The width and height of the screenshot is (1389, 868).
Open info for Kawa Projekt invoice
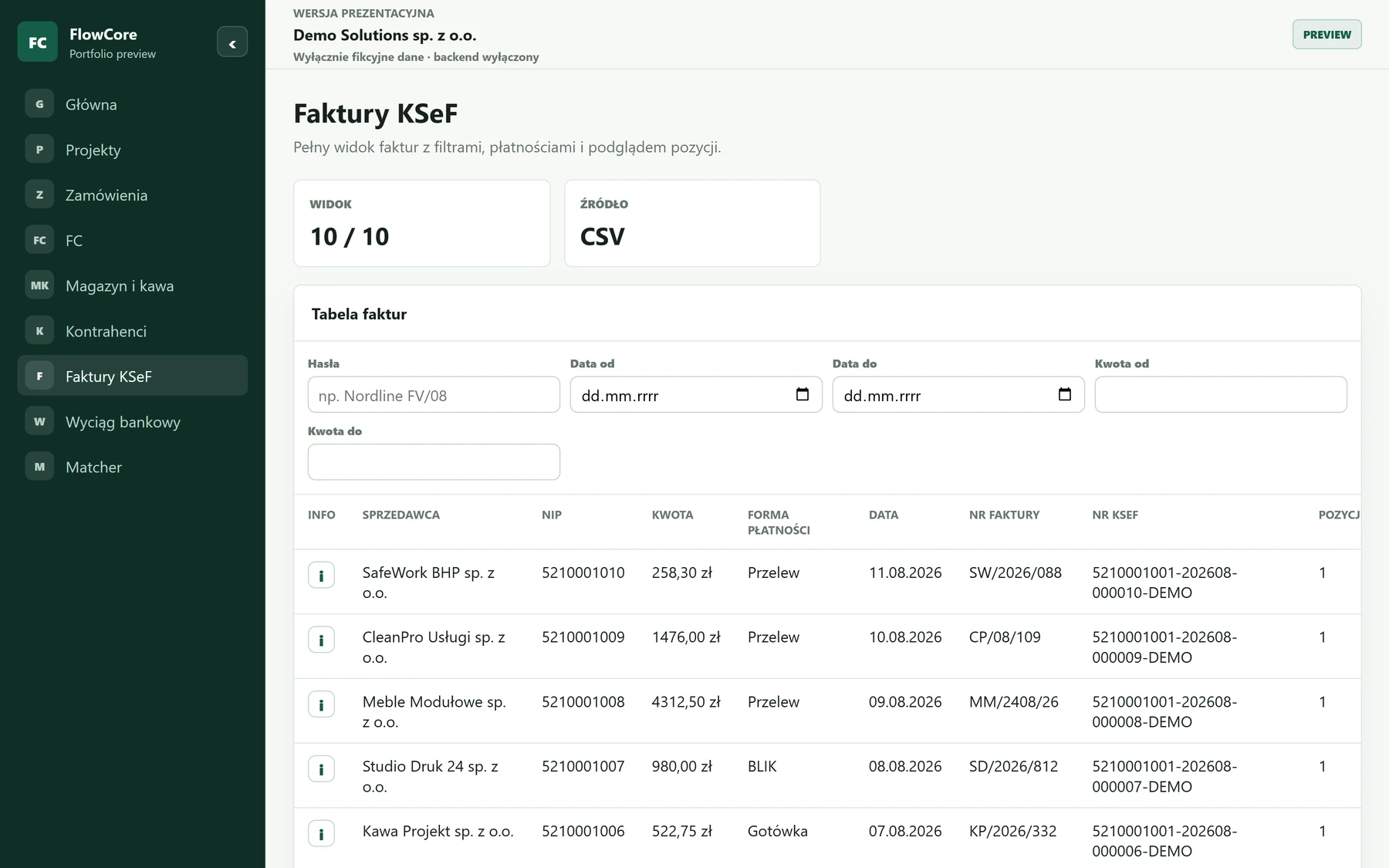pos(321,833)
